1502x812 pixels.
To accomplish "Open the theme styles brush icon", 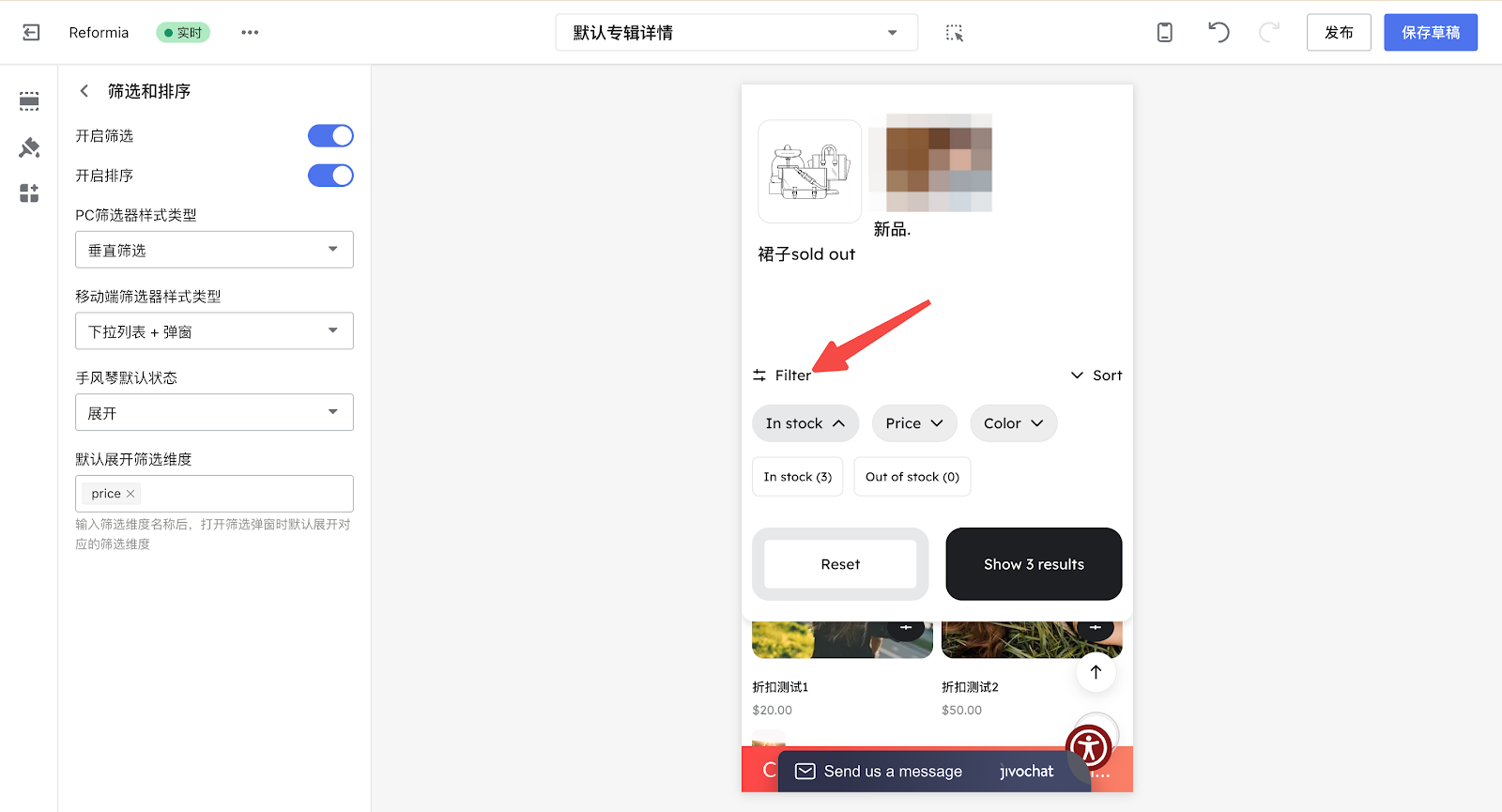I will [29, 147].
